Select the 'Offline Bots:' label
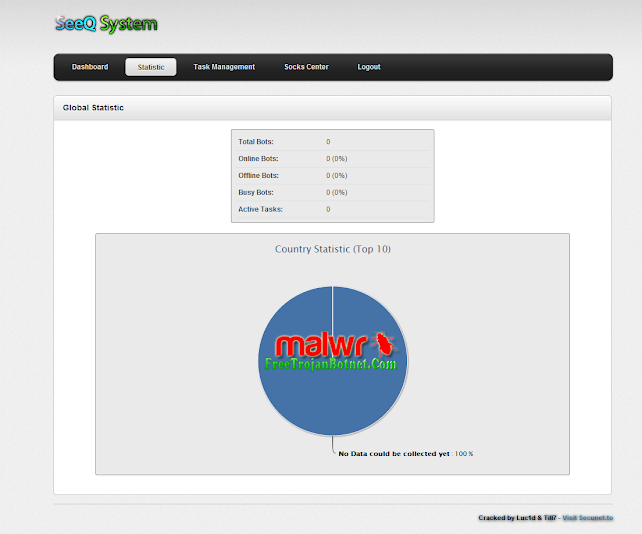This screenshot has height=534, width=642. (x=258, y=175)
